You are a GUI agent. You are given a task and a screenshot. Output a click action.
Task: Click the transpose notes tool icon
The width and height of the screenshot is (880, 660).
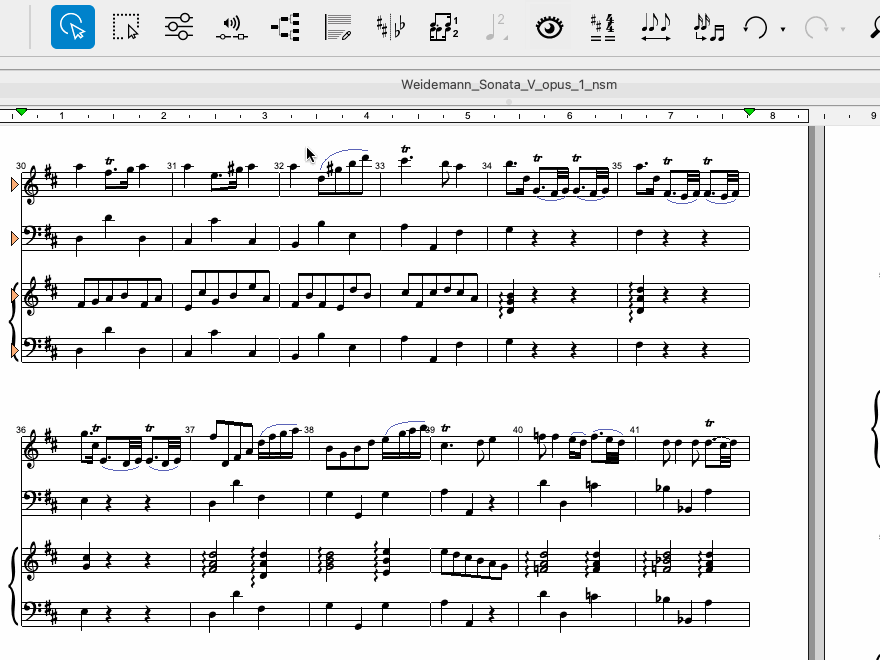click(x=708, y=28)
